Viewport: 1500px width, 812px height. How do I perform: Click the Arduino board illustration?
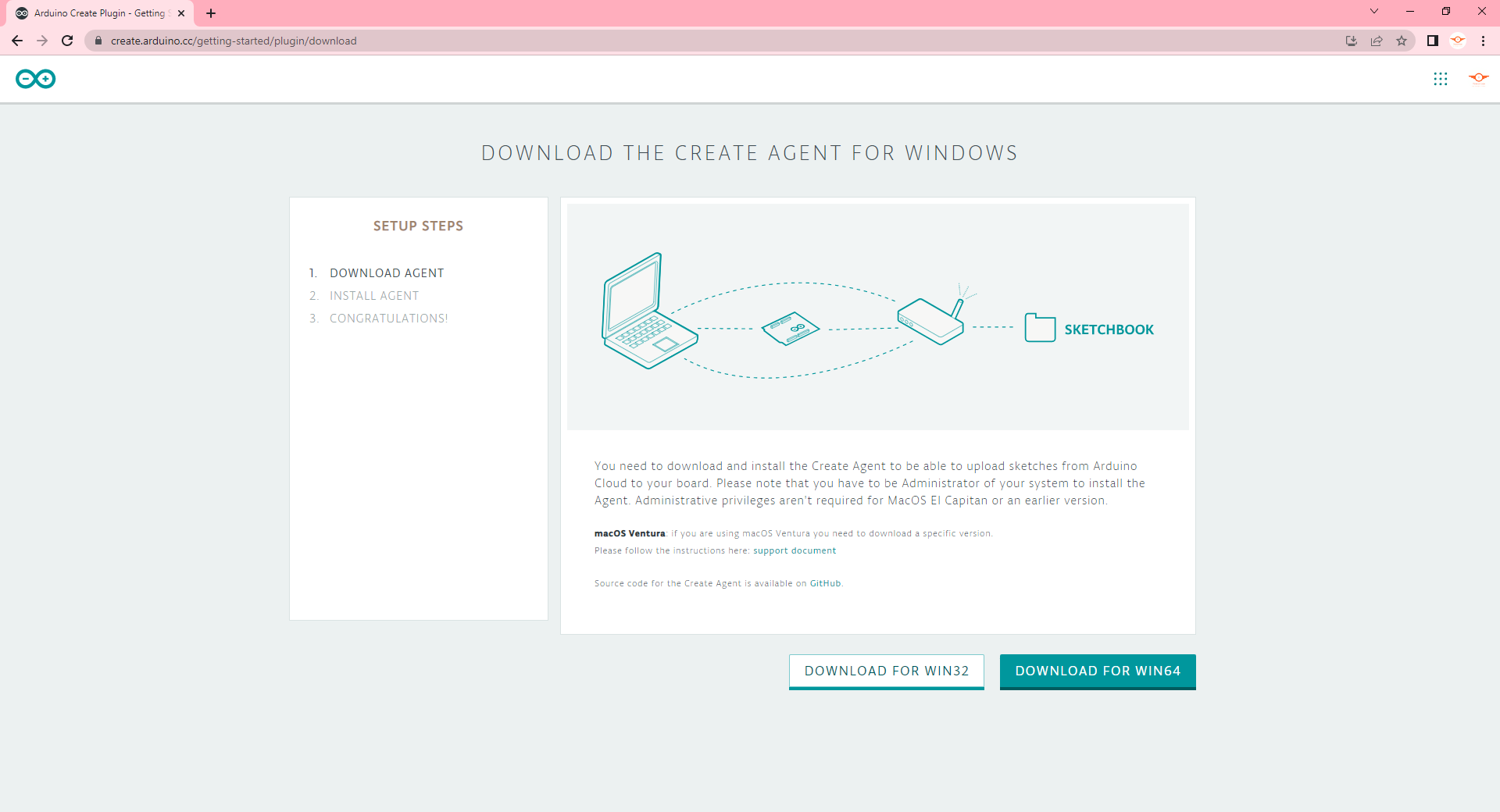click(791, 329)
